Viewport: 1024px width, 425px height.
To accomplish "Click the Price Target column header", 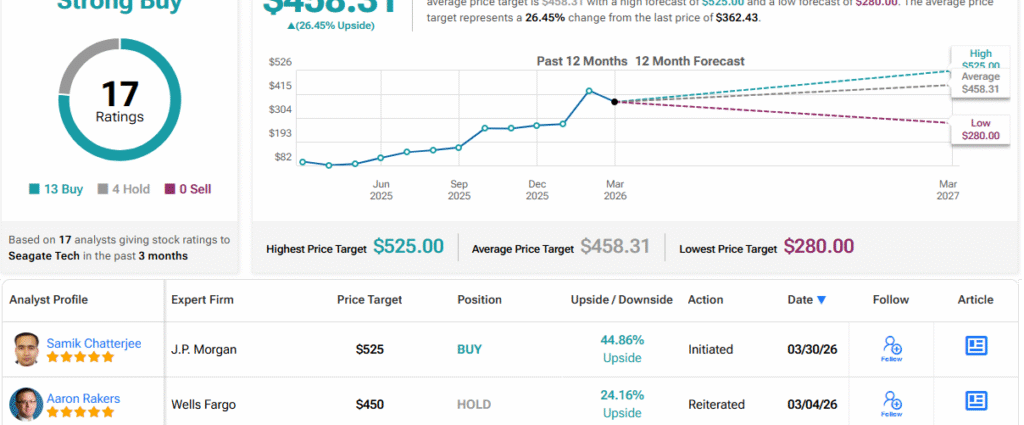I will tap(371, 300).
